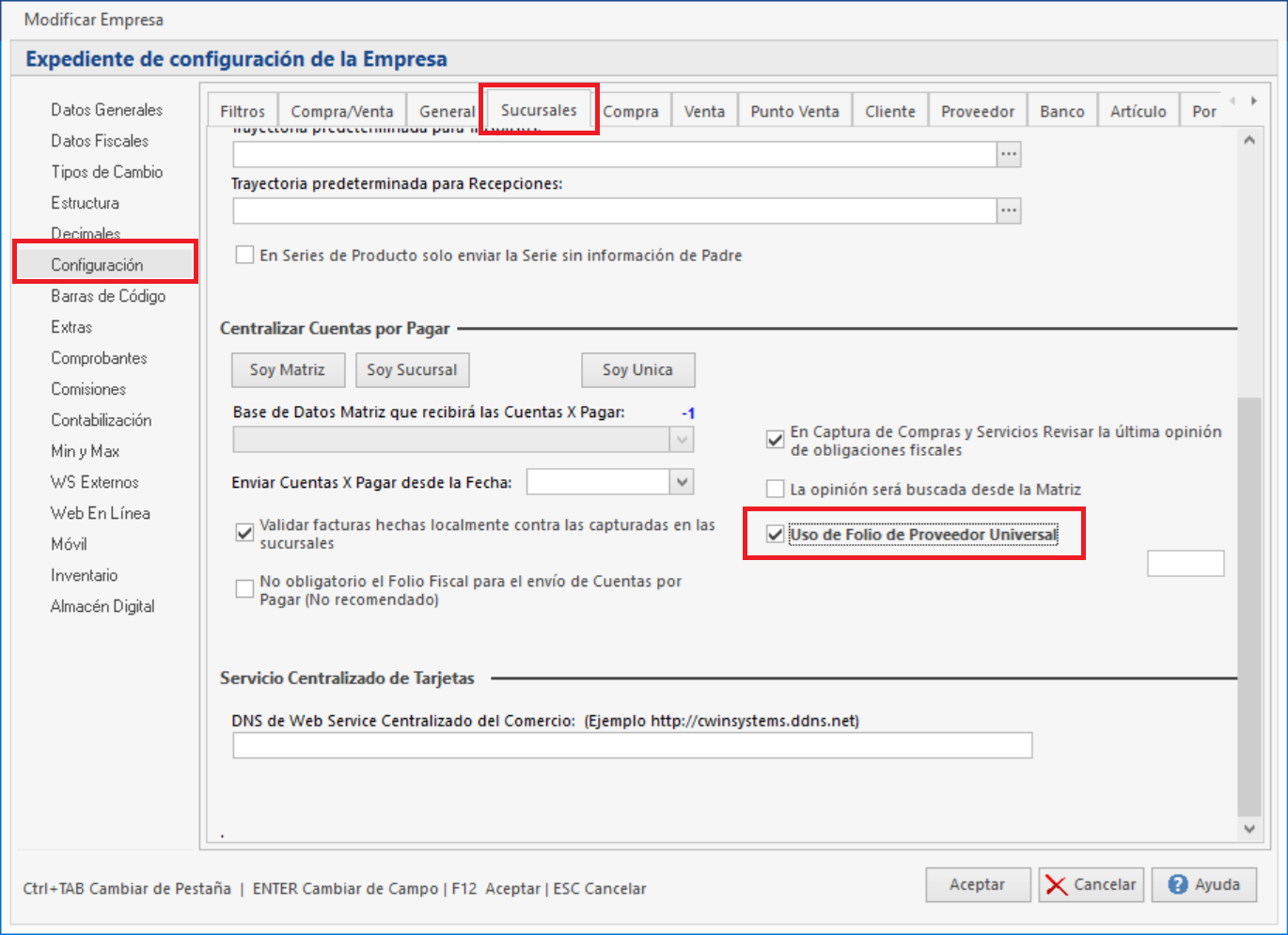1288x935 pixels.
Task: Expand Base de Datos Matriz dropdown
Action: 683,439
